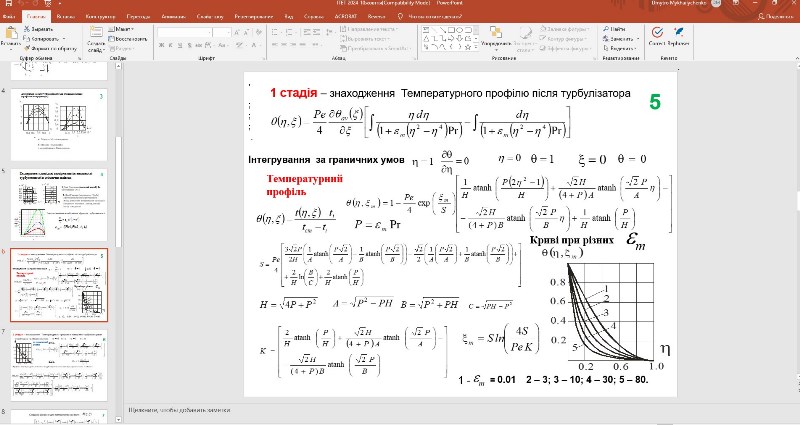The height and width of the screenshot is (425, 800).
Task: Click Найти to find text
Action: coord(614,29)
